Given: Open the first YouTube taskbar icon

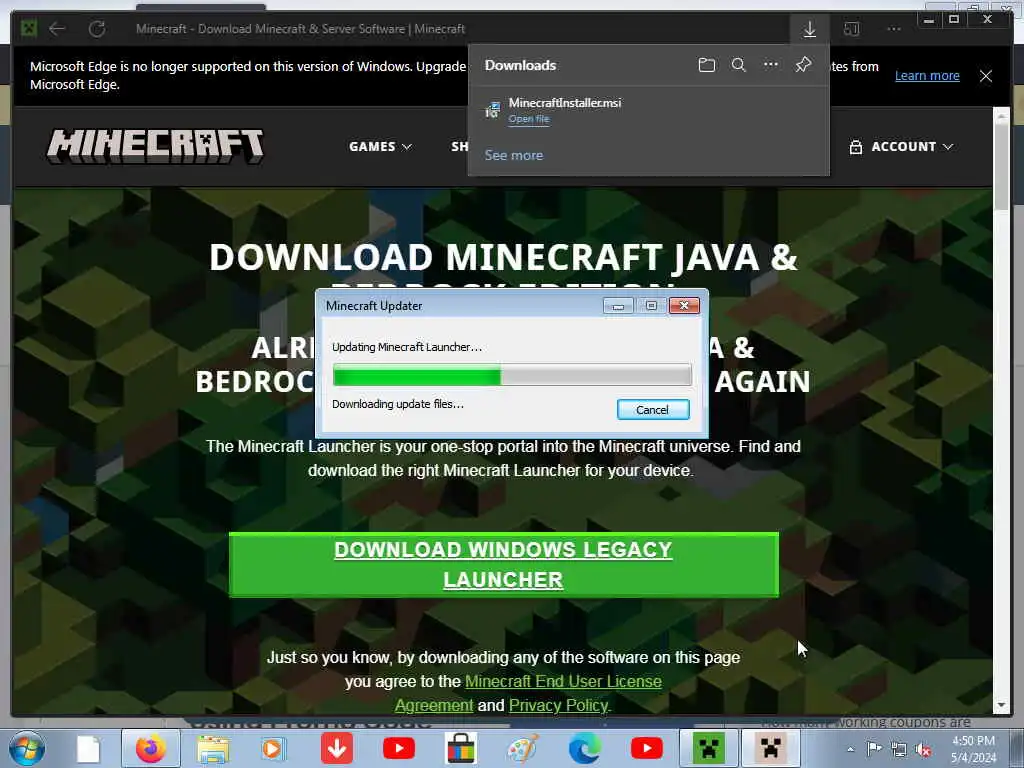Looking at the screenshot, I should pyautogui.click(x=398, y=748).
